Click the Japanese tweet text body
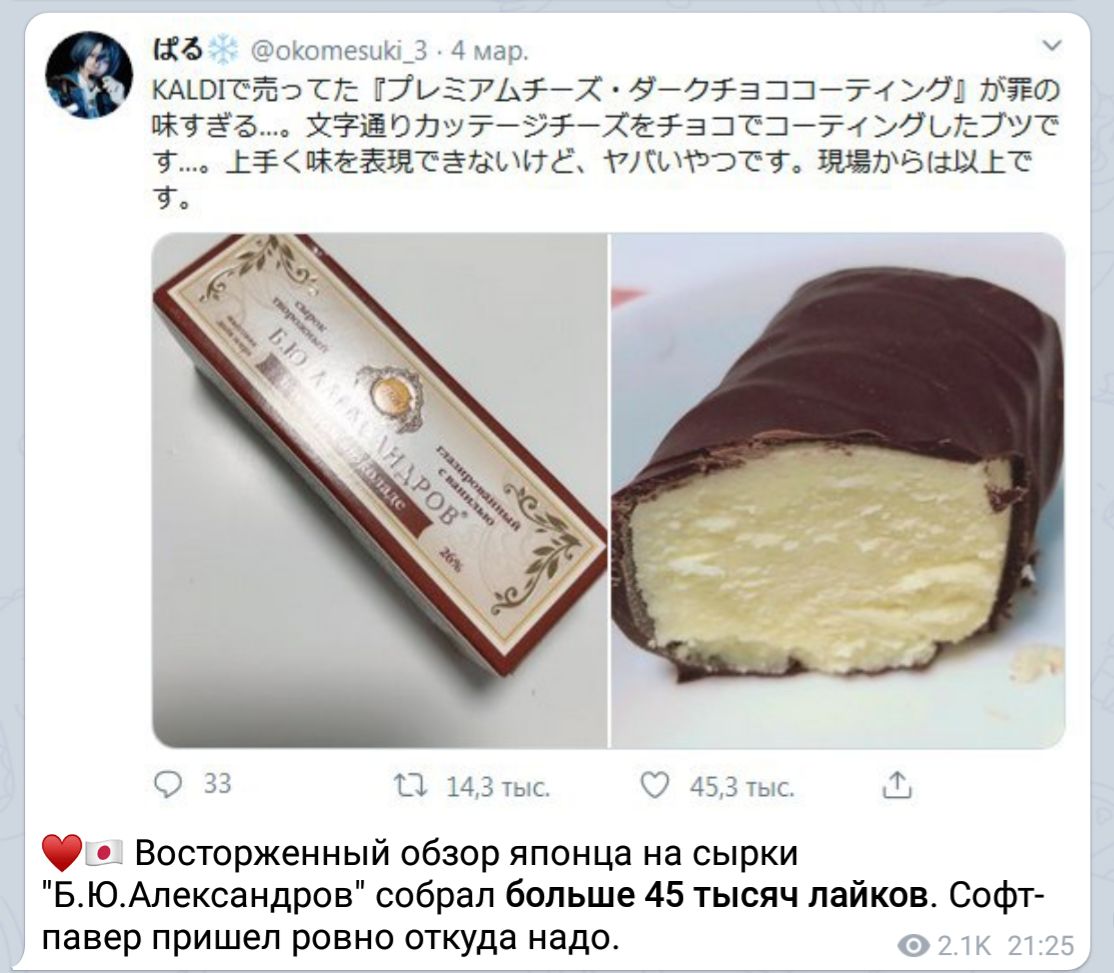Viewport: 1114px width, 973px height. (606, 144)
